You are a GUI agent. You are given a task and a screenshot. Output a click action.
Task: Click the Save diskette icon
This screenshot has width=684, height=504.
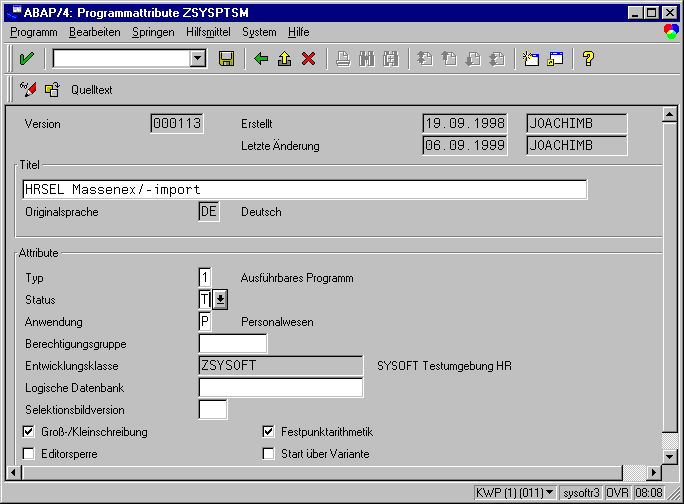pyautogui.click(x=226, y=59)
